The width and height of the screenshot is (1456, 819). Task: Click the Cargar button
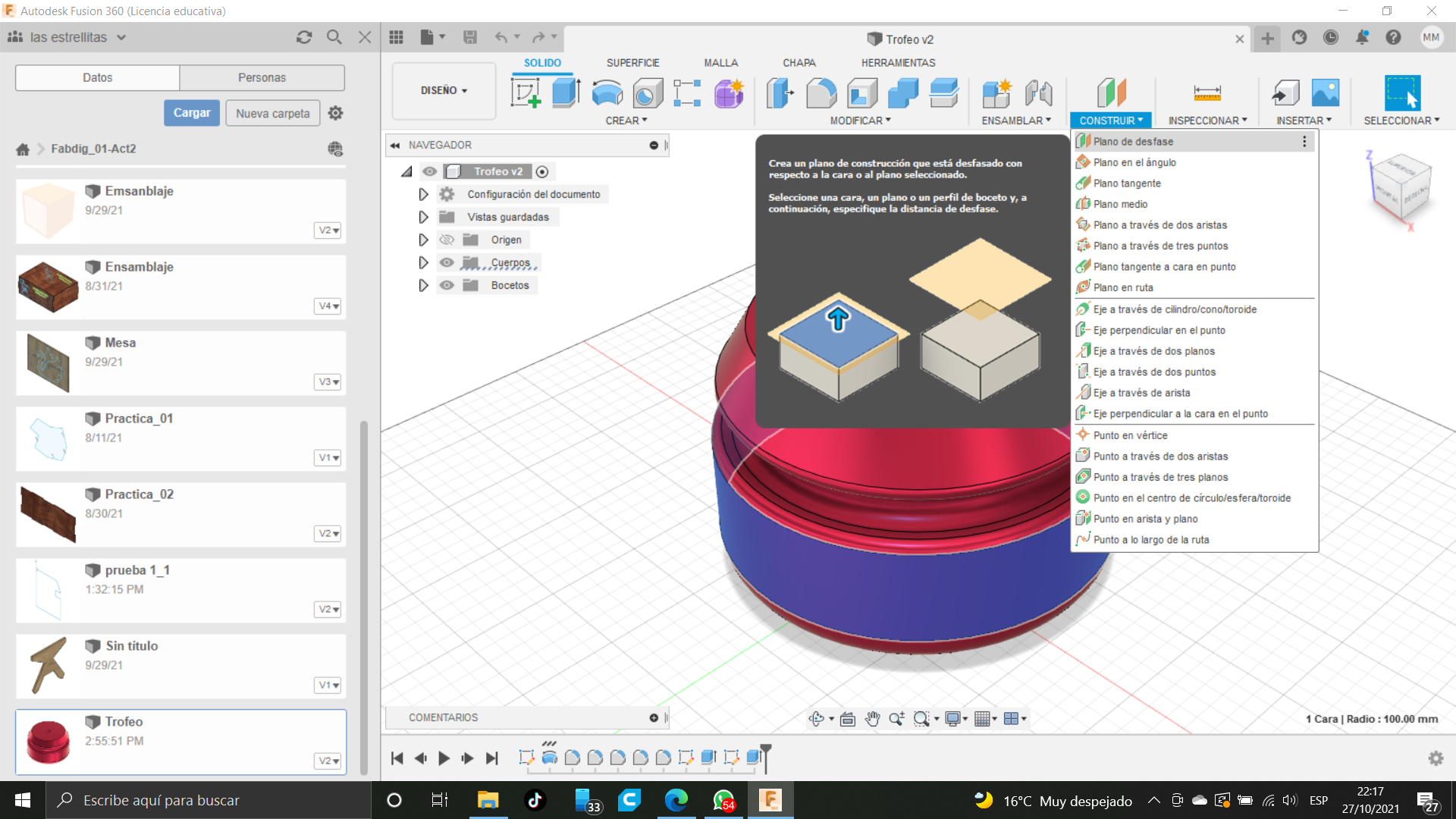click(x=192, y=113)
